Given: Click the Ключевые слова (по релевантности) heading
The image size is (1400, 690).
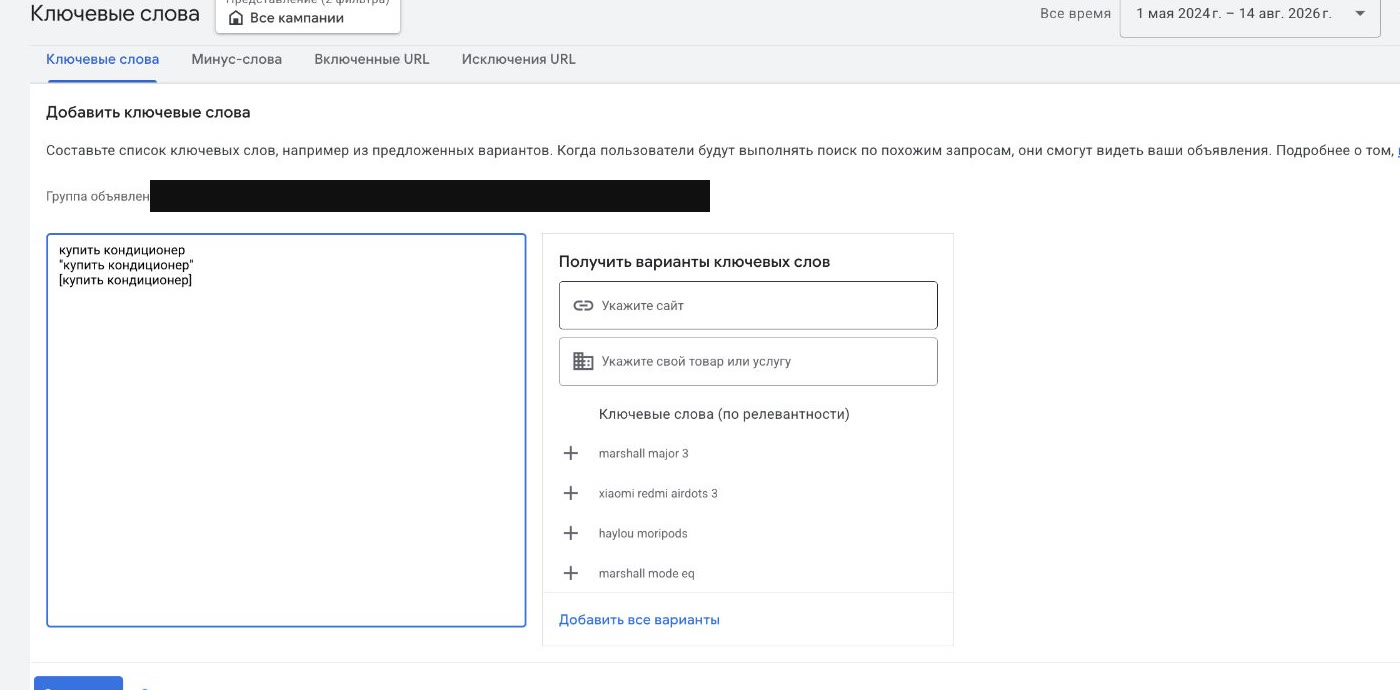Looking at the screenshot, I should click(x=724, y=414).
